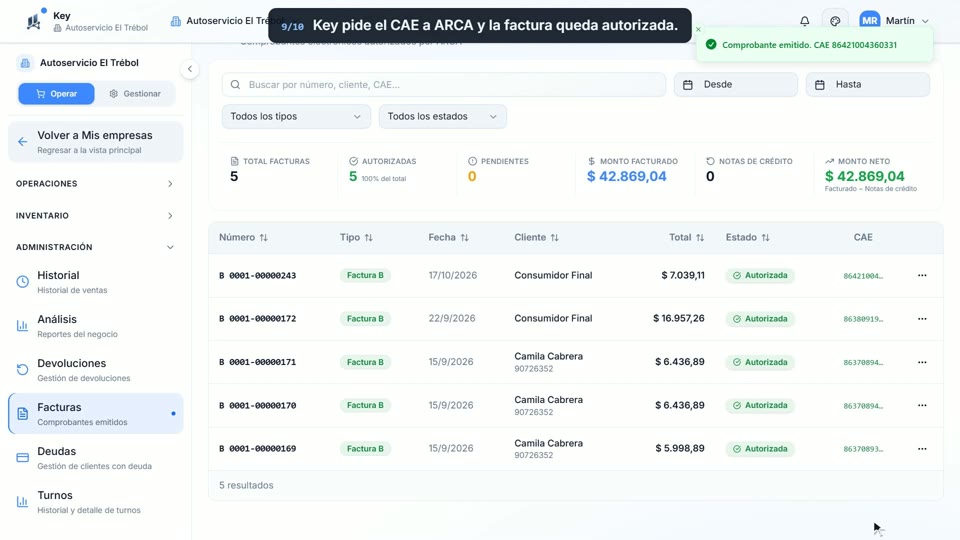The image size is (960, 540).
Task: Select the Factura B tag of invoice 0001-00000172
Action: (x=365, y=319)
